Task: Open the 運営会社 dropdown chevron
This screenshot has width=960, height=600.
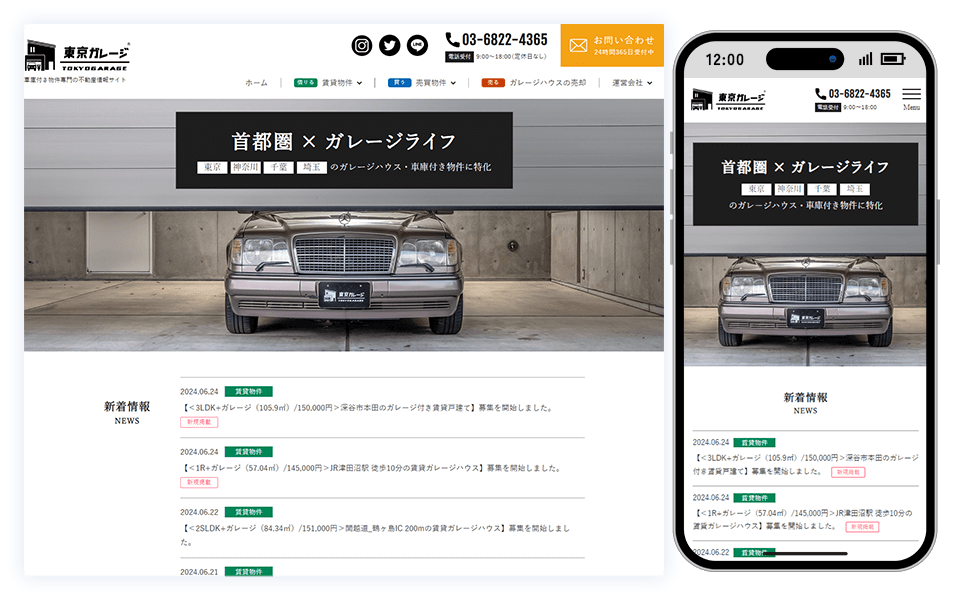Action: 650,84
